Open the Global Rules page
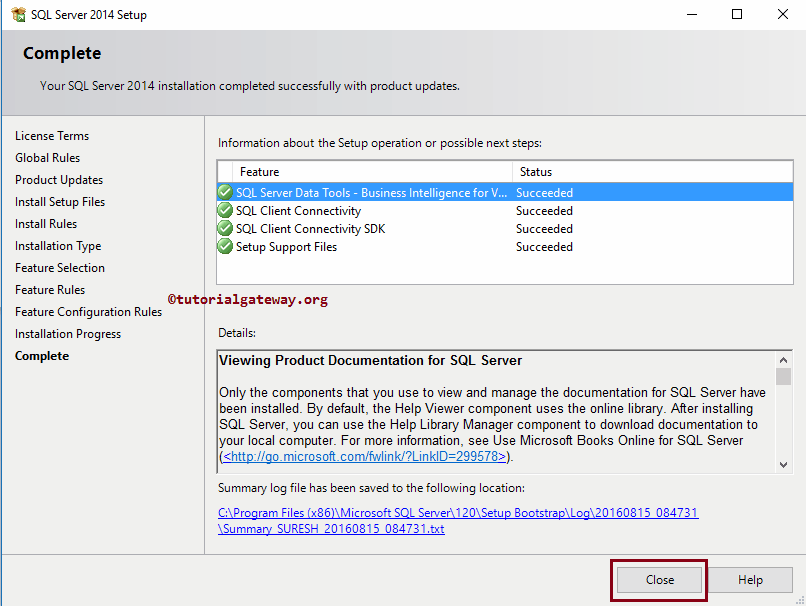The height and width of the screenshot is (606, 806). coord(47,157)
